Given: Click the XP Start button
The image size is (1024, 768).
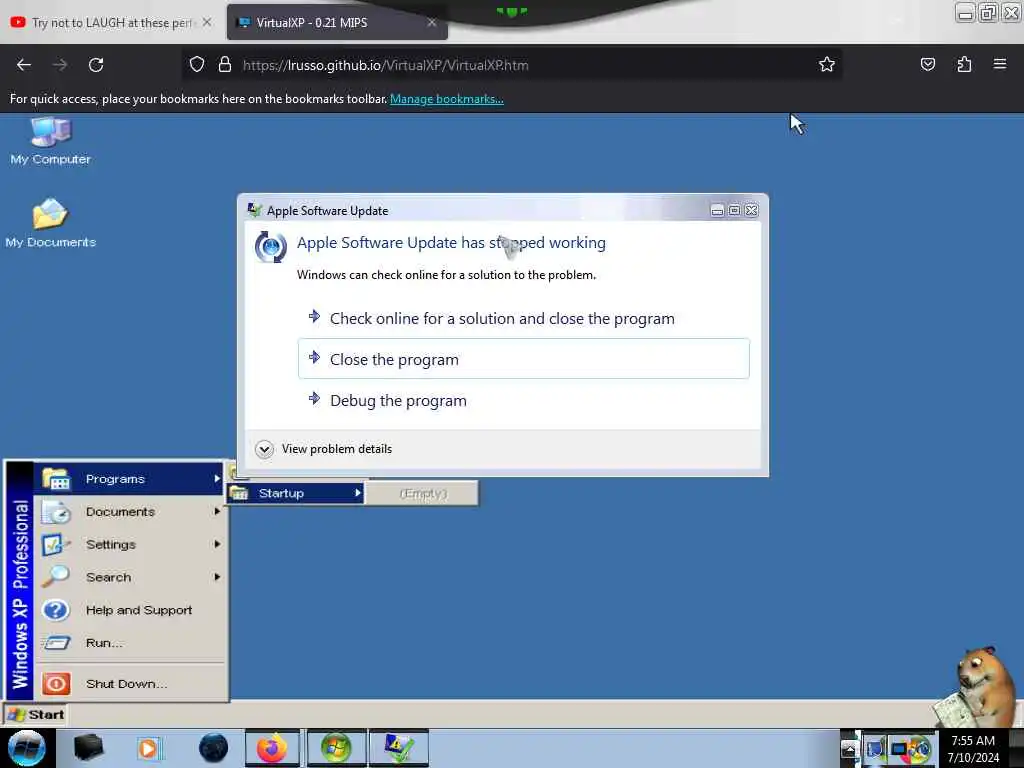Looking at the screenshot, I should [36, 714].
